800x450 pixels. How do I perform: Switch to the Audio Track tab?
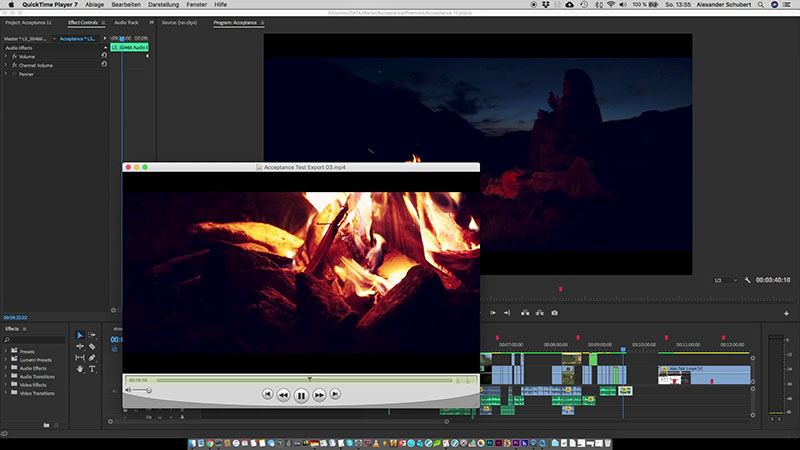pos(127,21)
